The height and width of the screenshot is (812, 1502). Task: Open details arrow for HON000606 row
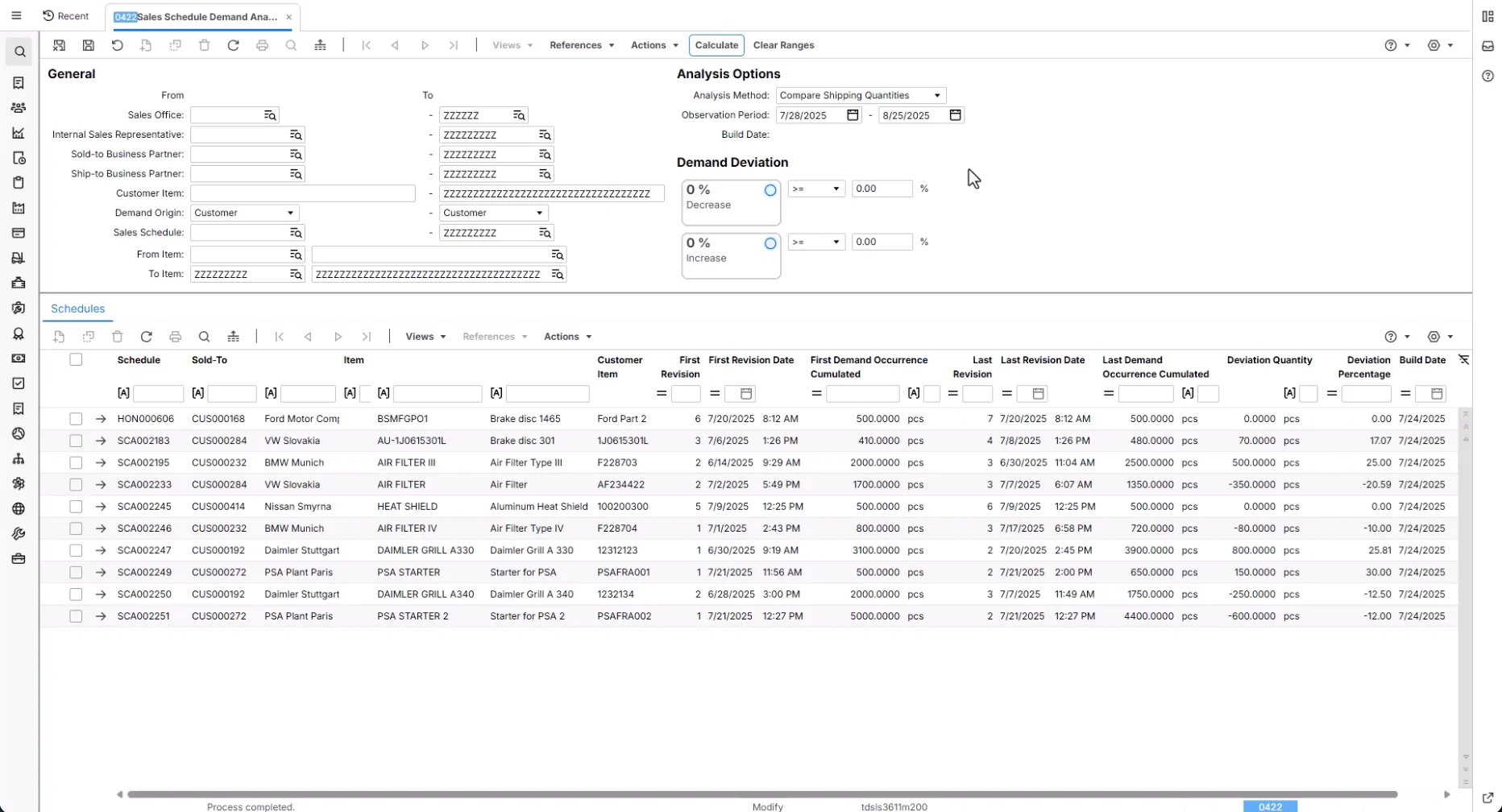point(101,419)
